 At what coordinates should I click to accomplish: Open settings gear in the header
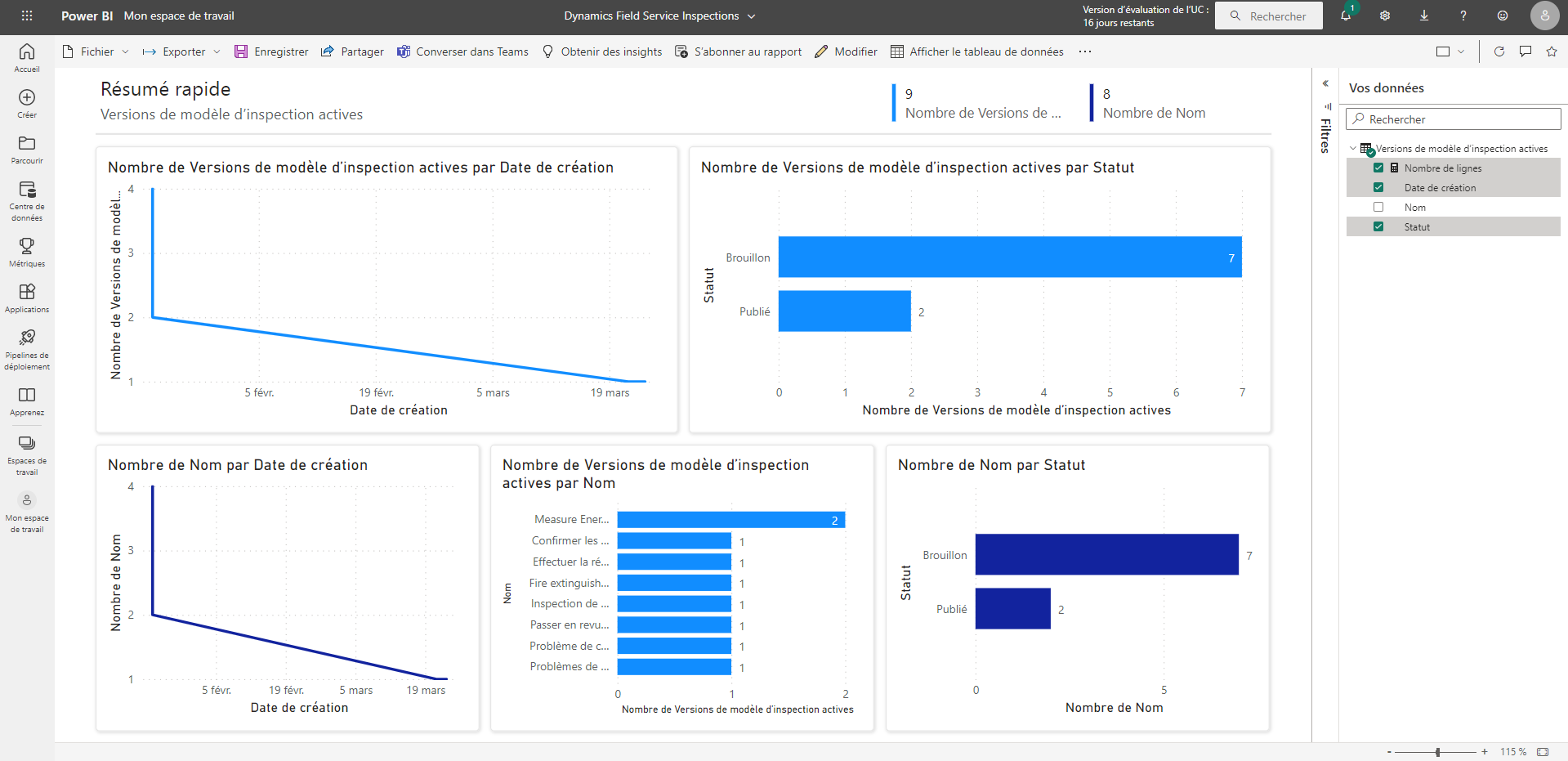tap(1385, 16)
